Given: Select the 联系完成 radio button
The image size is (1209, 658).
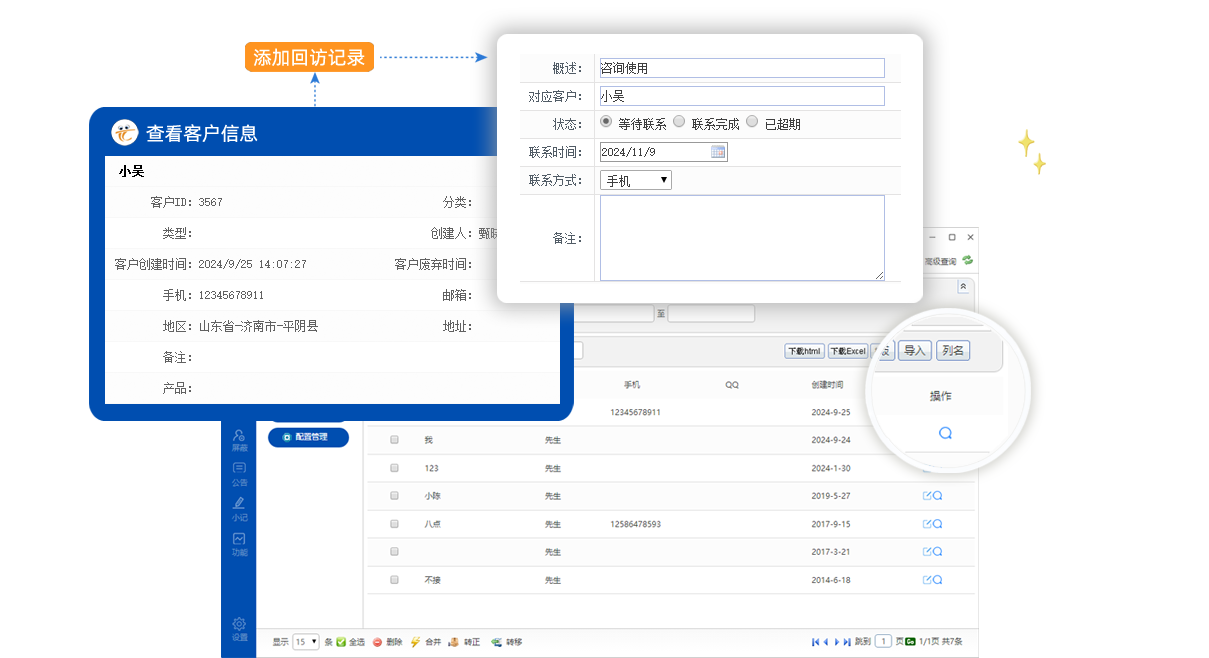Looking at the screenshot, I should (x=679, y=122).
